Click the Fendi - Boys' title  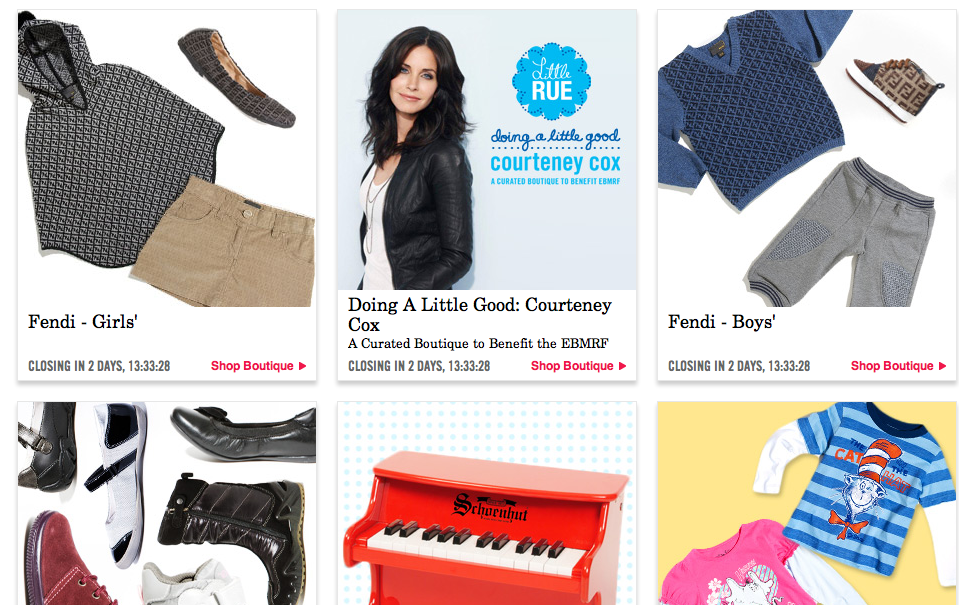[722, 322]
